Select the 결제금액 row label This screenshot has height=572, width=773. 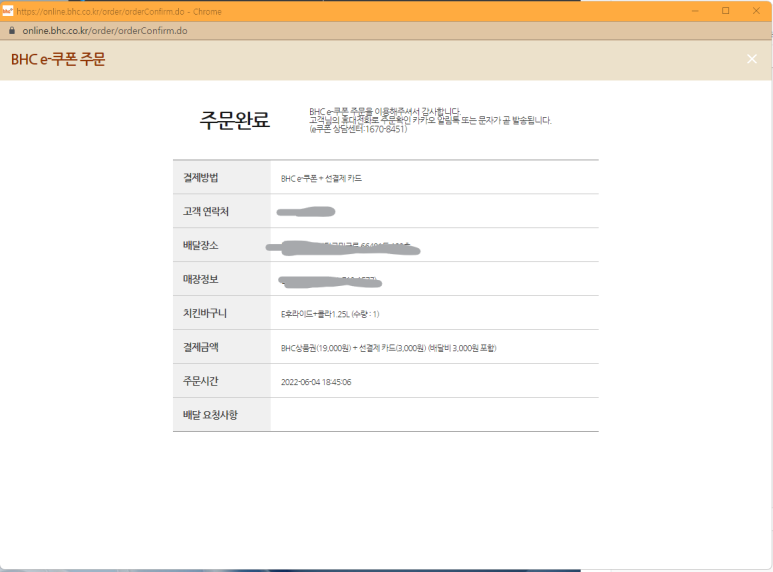(201, 347)
